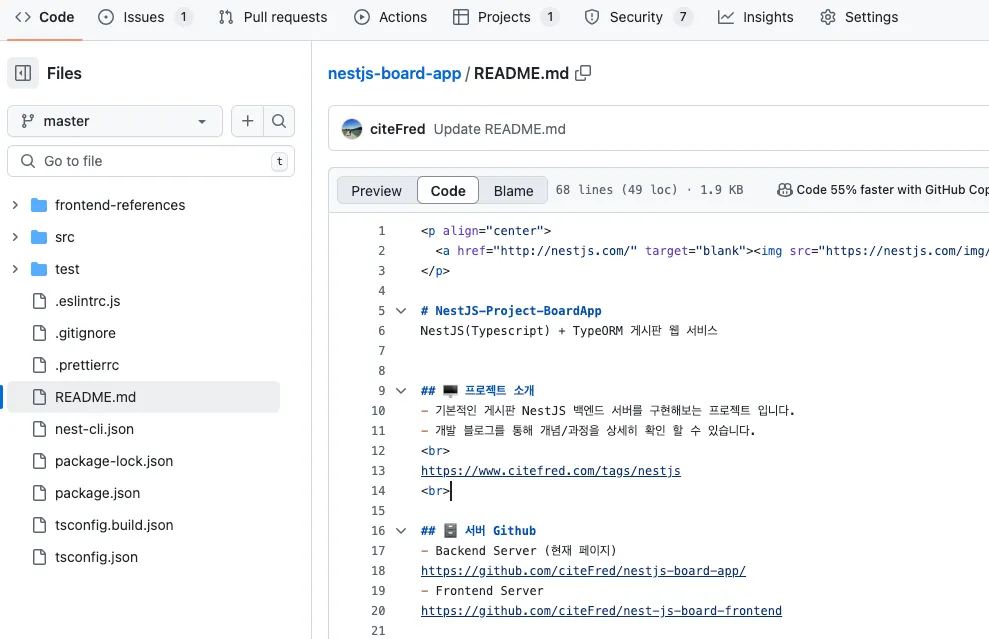Click the Pull requests icon

226,17
